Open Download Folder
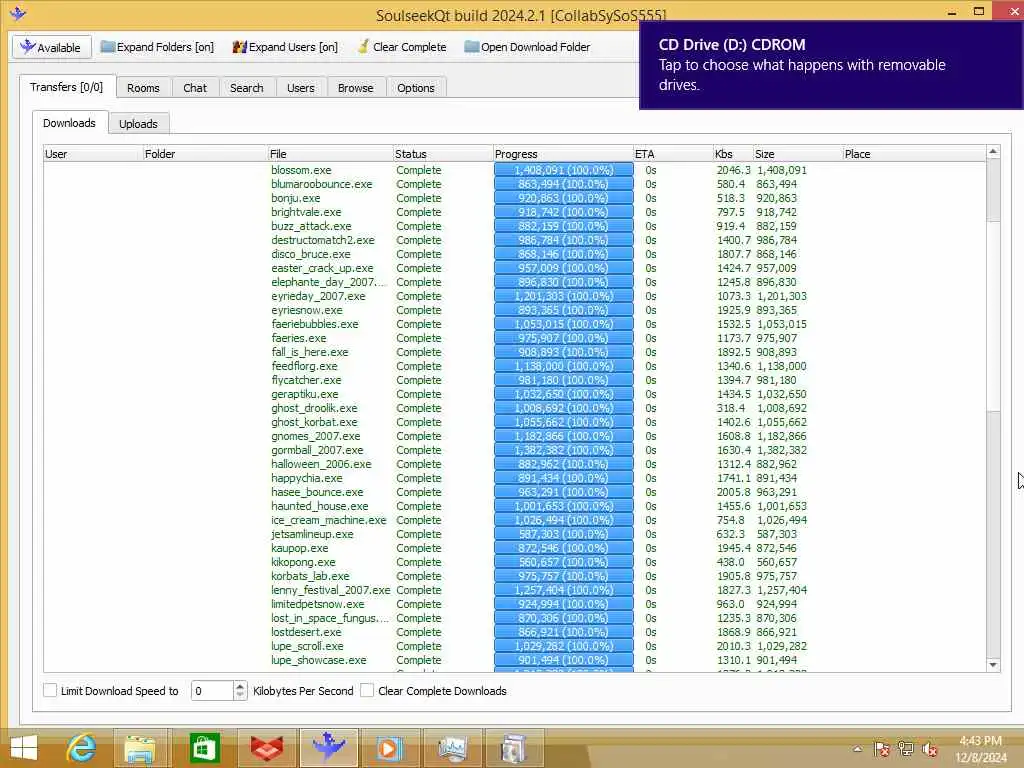 527,47
